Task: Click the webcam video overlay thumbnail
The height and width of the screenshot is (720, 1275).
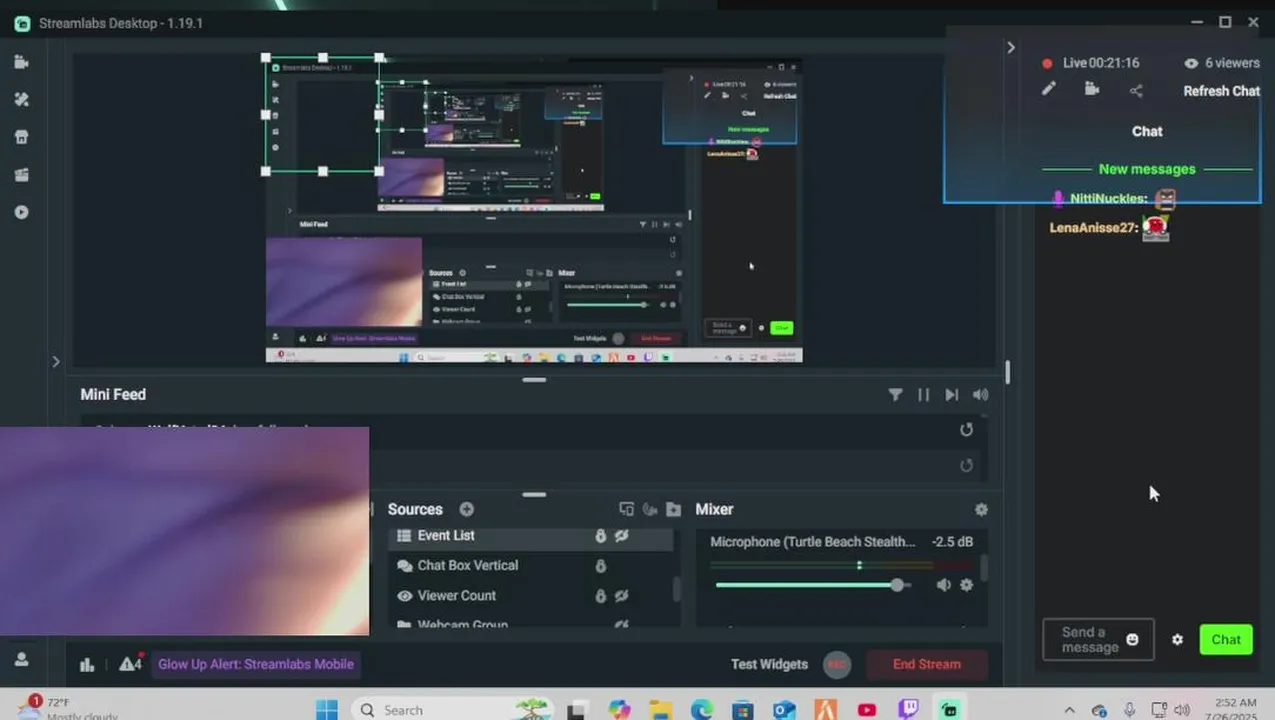Action: click(x=184, y=531)
